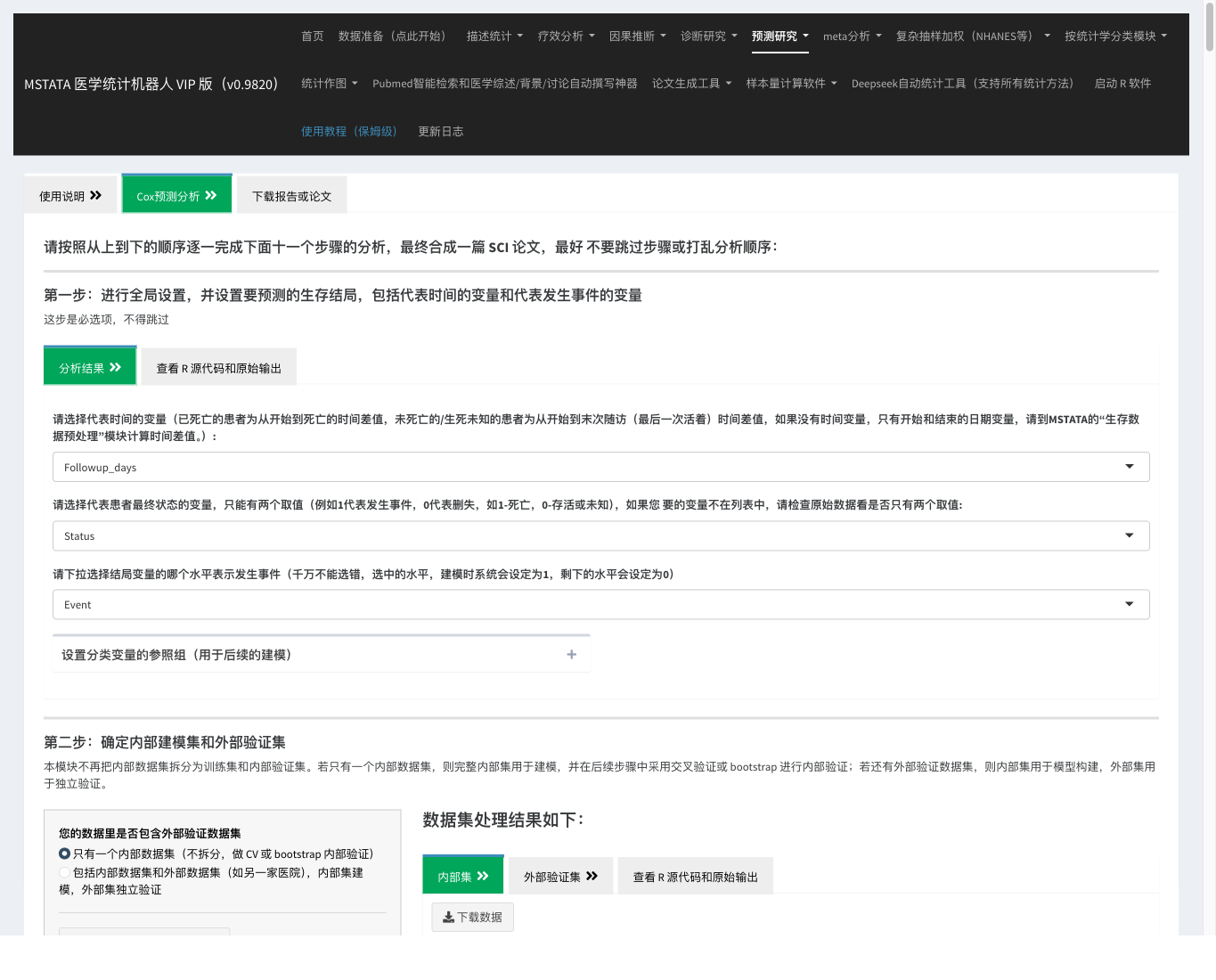Switch to 使用说明 tab
Viewport: 1216px width, 980px height.
[x=70, y=195]
